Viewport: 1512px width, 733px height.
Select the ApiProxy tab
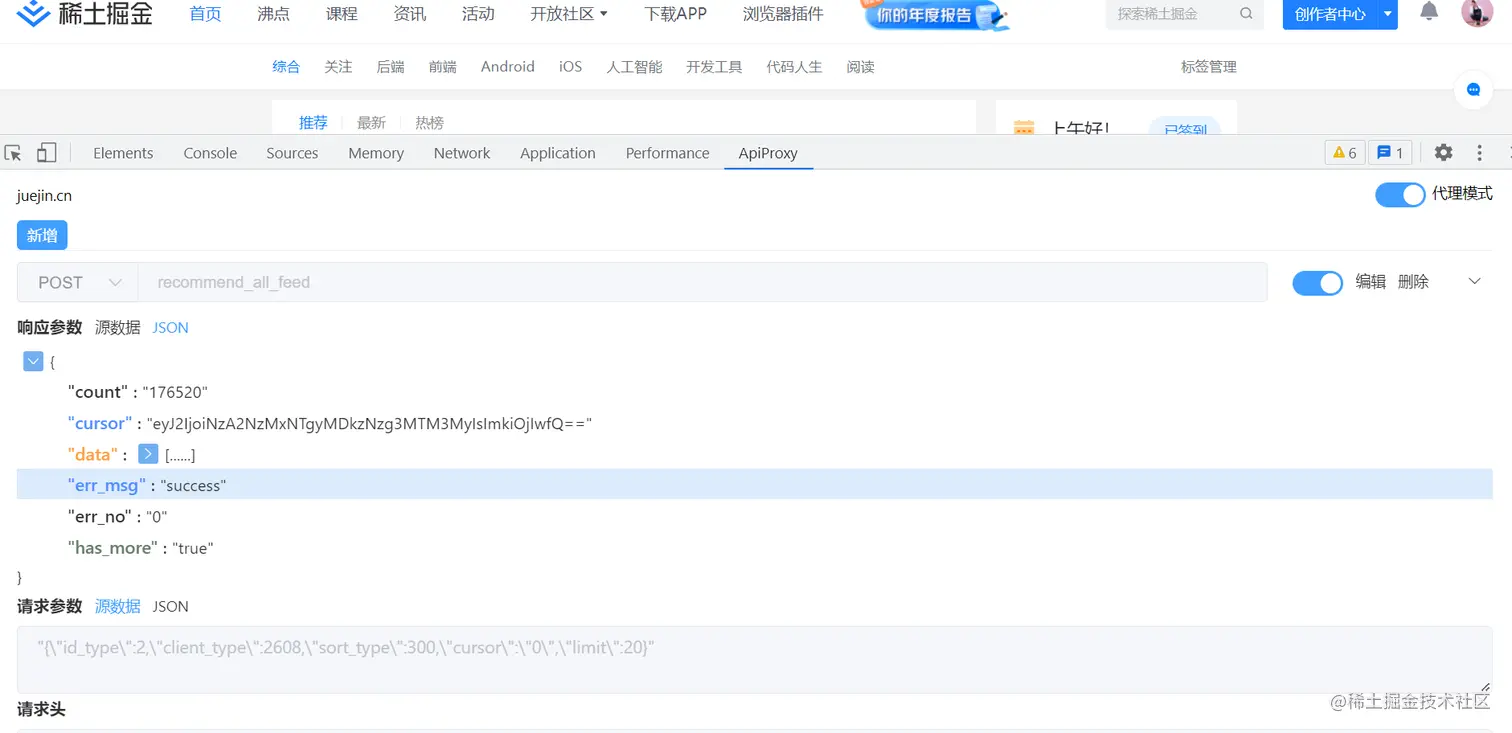pyautogui.click(x=768, y=153)
